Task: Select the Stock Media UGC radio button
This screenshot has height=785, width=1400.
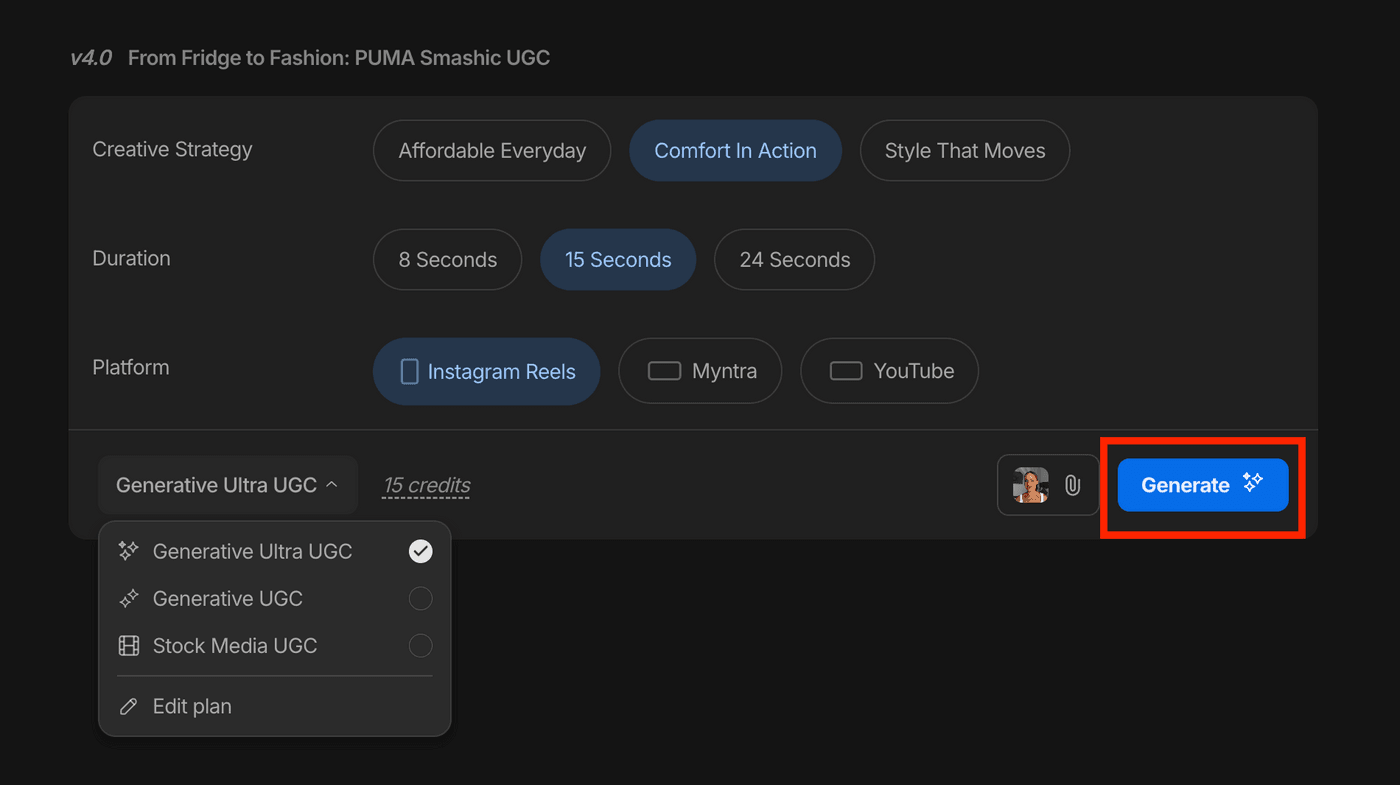Action: (421, 646)
